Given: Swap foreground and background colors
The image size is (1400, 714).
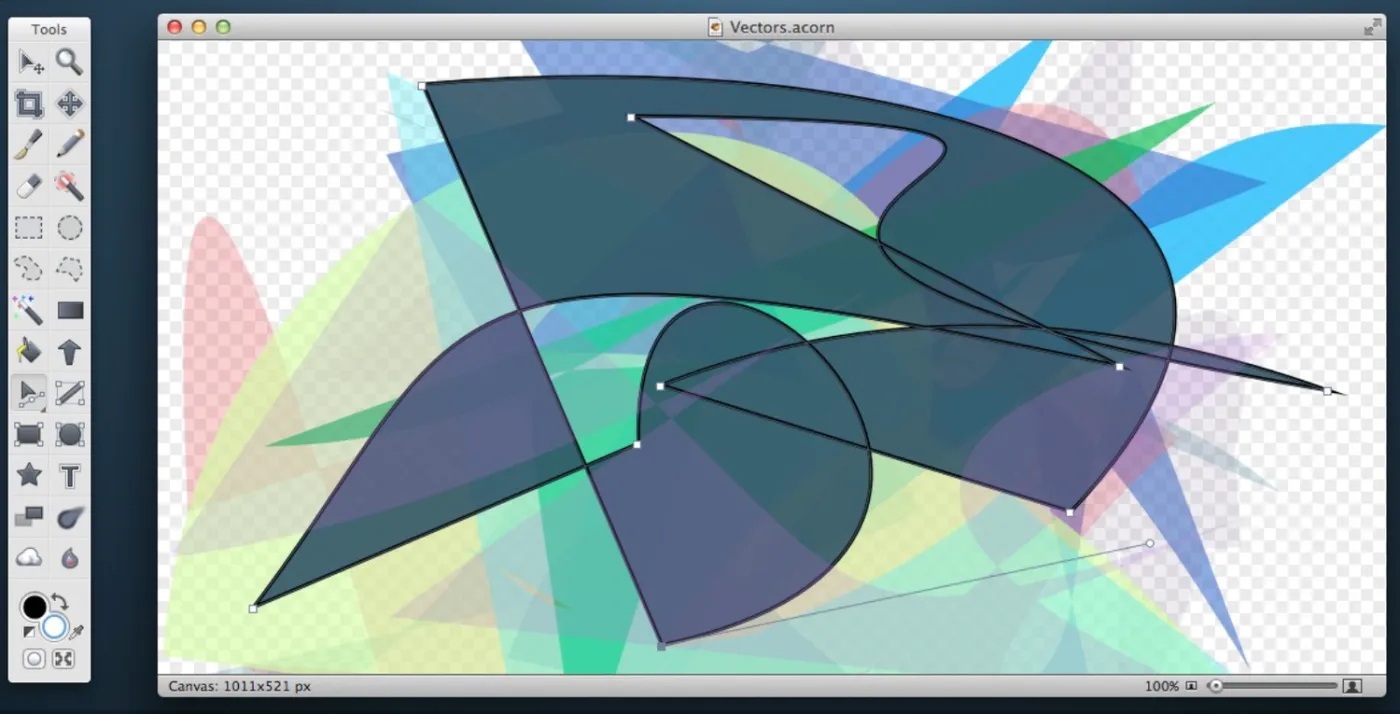Looking at the screenshot, I should [x=59, y=602].
